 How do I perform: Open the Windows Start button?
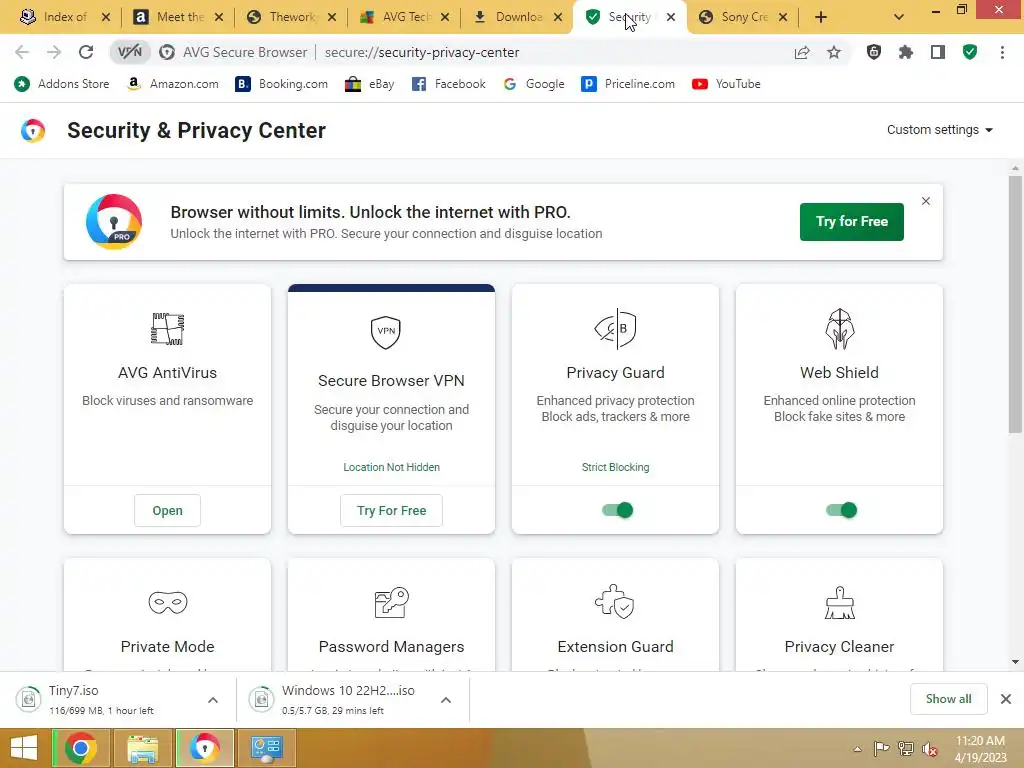24,748
